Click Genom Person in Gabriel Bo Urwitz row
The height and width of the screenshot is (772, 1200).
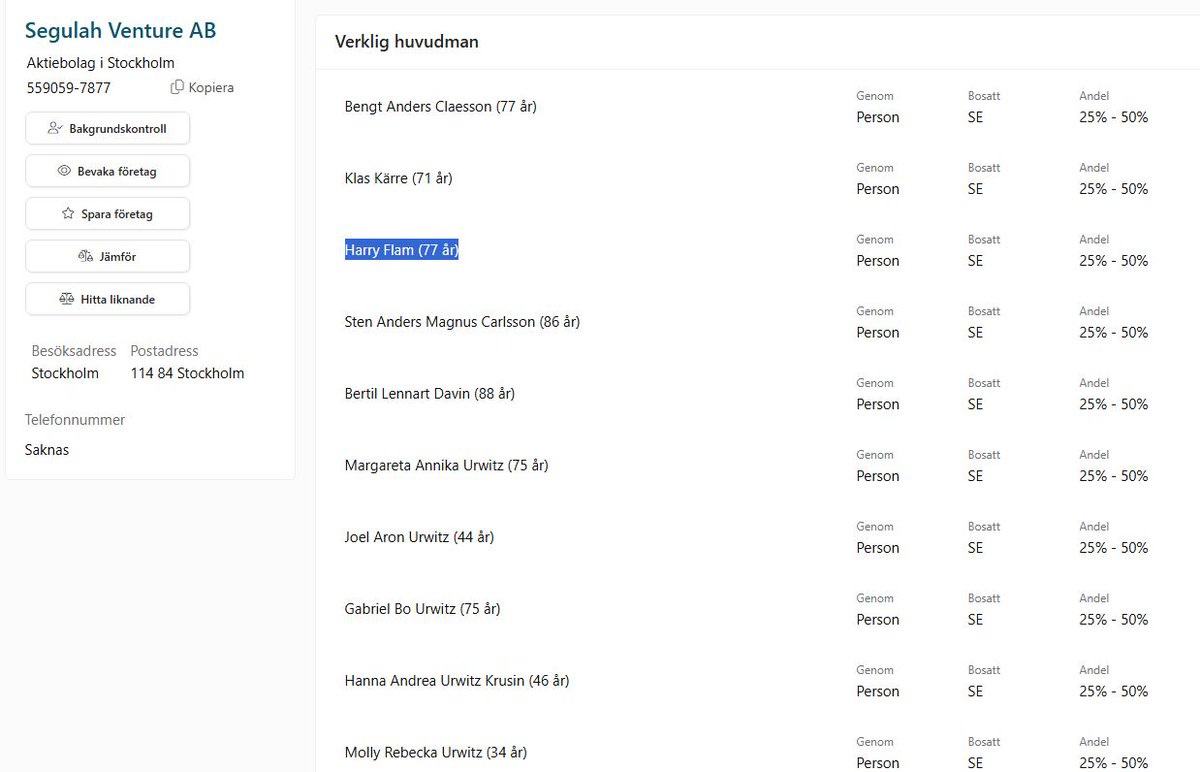878,620
